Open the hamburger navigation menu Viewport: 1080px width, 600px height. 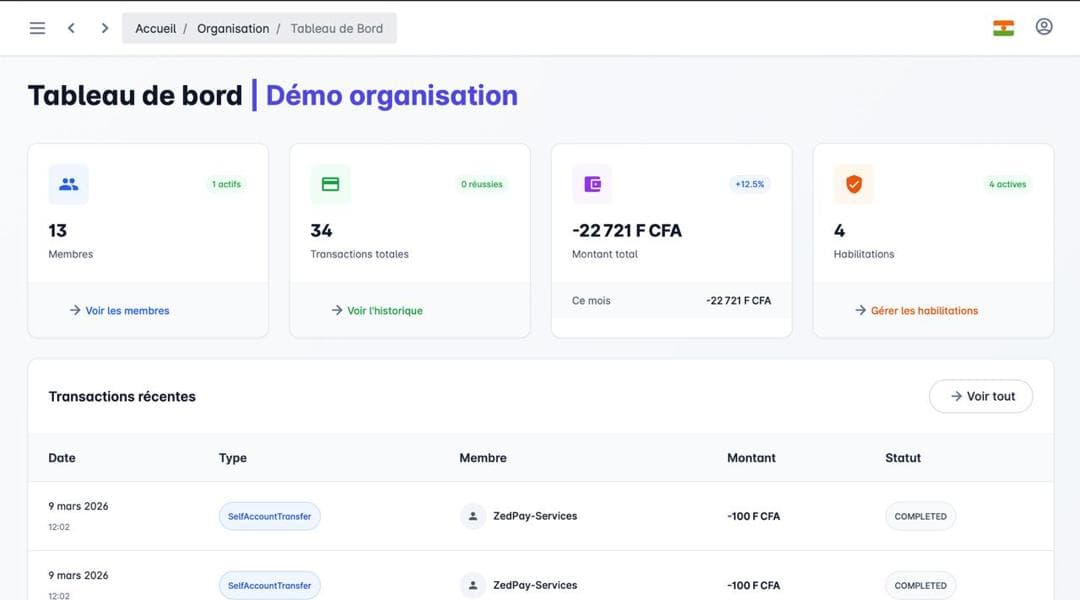click(37, 28)
